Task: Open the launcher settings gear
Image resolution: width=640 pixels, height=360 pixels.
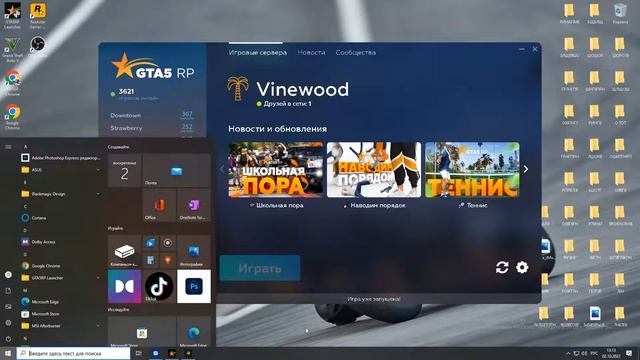Action: point(522,267)
